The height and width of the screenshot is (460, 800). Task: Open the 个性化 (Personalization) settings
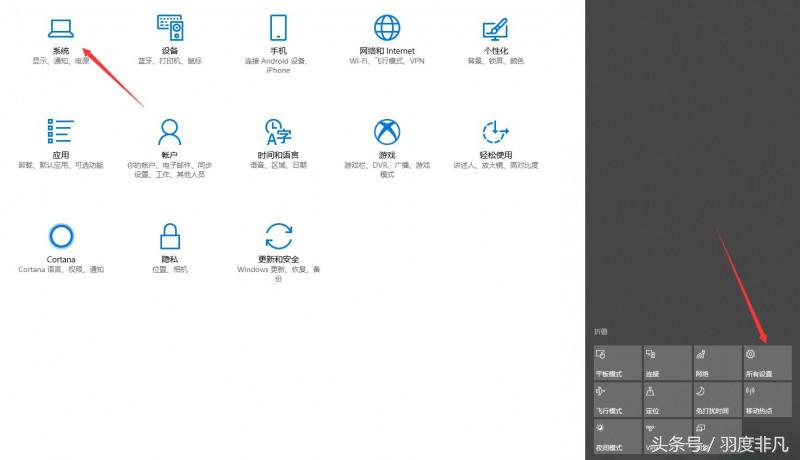click(495, 41)
